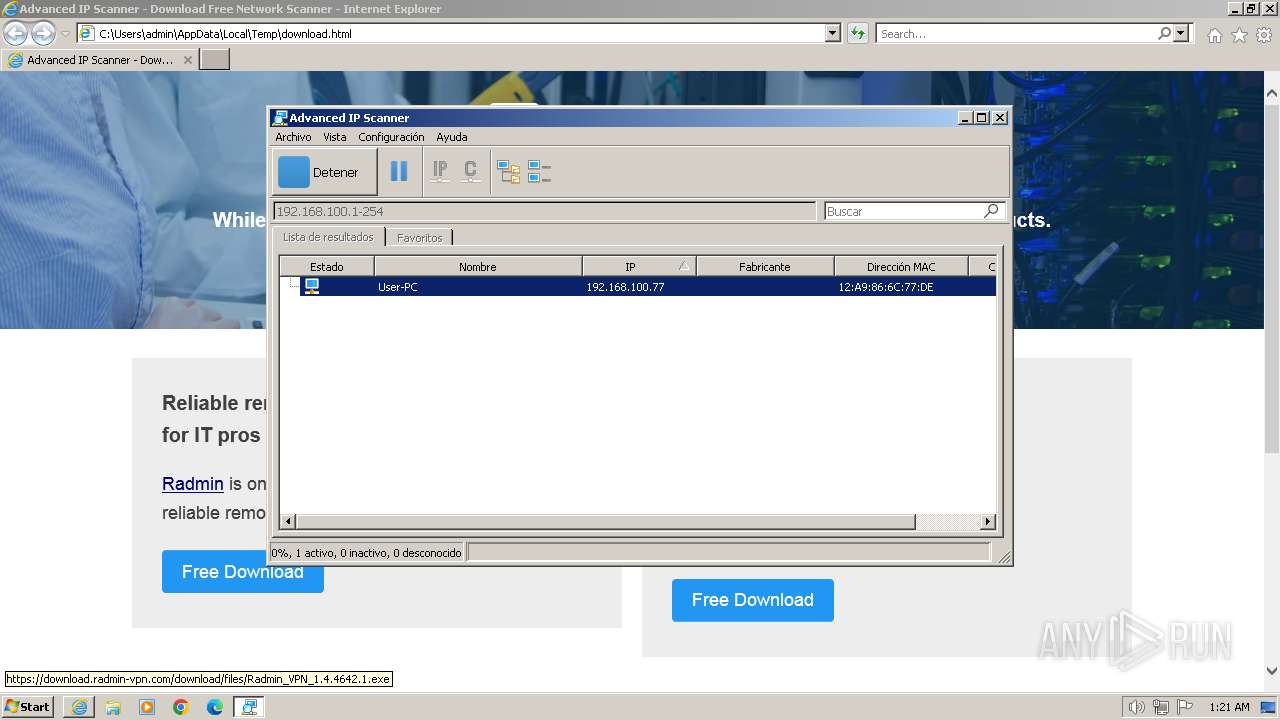
Task: Click the IE search magnifier icon
Action: 1164,33
